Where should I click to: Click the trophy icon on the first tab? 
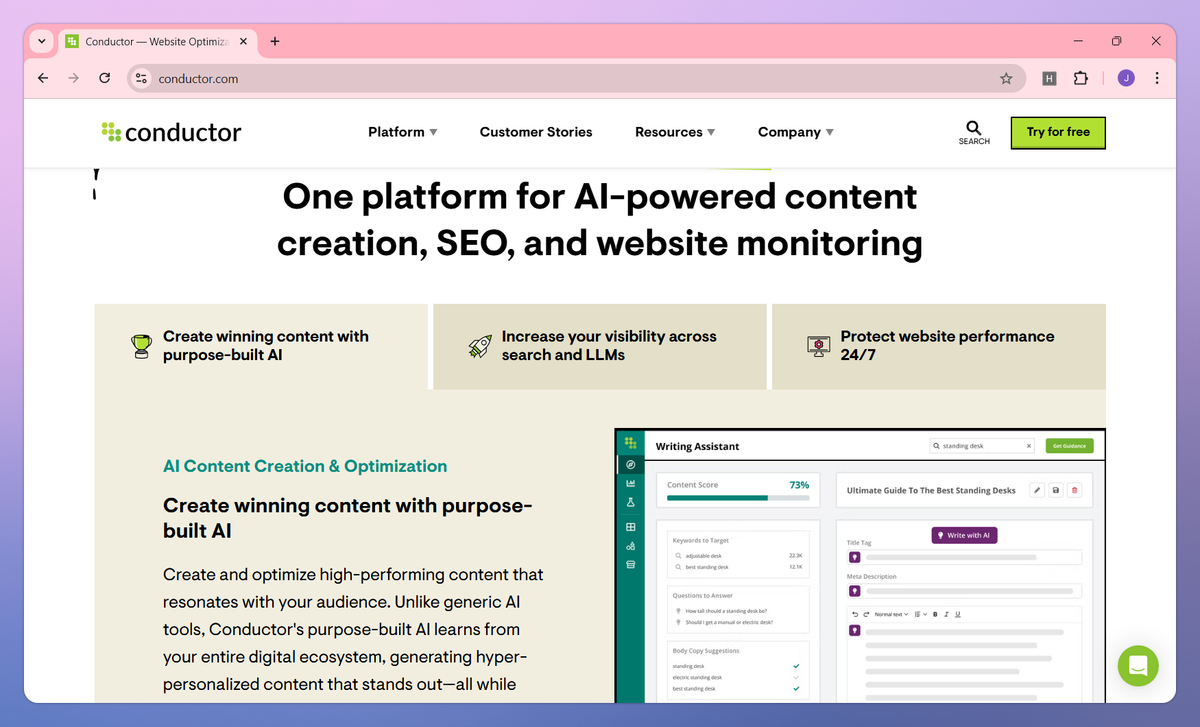141,346
